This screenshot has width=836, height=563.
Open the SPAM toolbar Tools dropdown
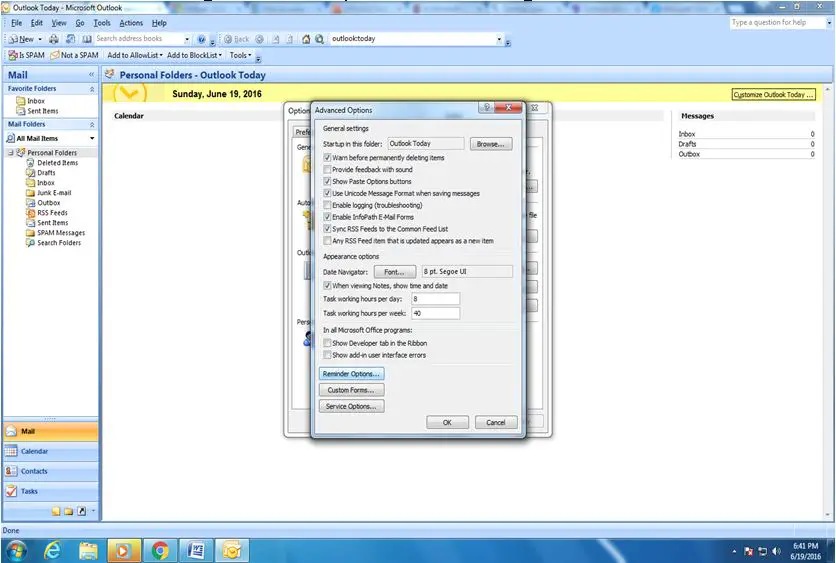(x=240, y=55)
